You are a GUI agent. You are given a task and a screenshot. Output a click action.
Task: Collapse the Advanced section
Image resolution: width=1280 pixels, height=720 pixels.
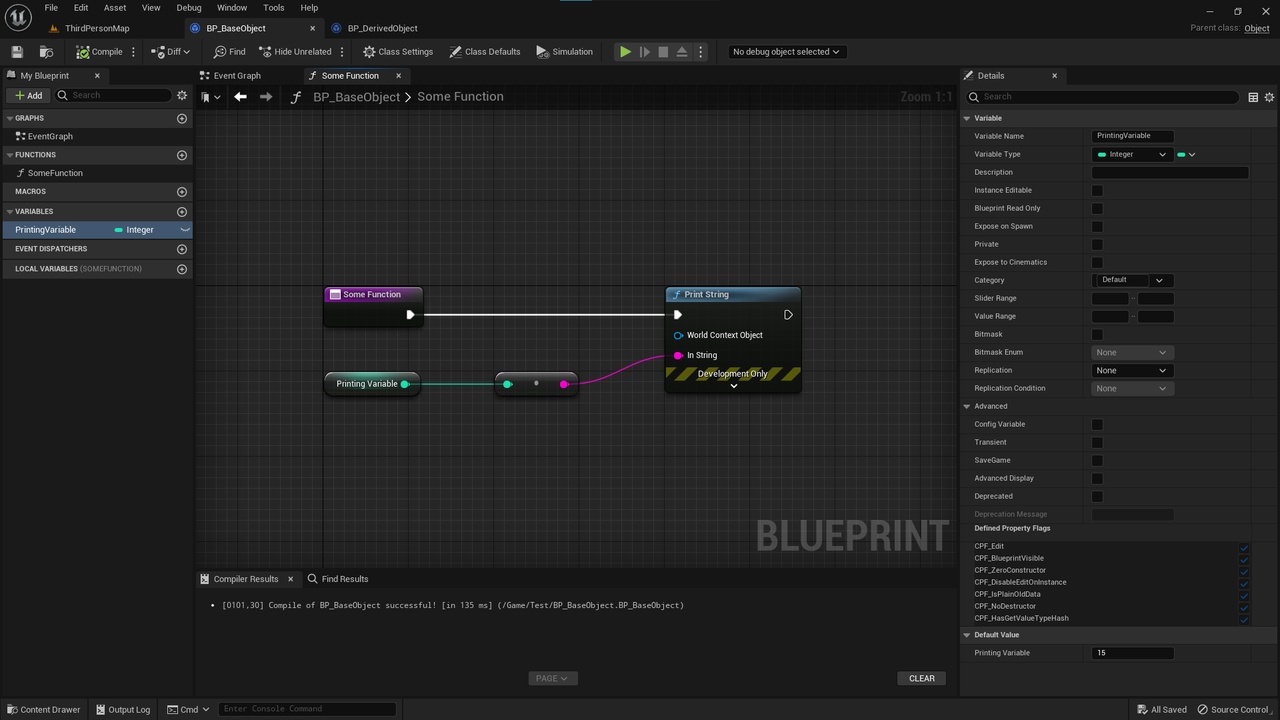(967, 406)
